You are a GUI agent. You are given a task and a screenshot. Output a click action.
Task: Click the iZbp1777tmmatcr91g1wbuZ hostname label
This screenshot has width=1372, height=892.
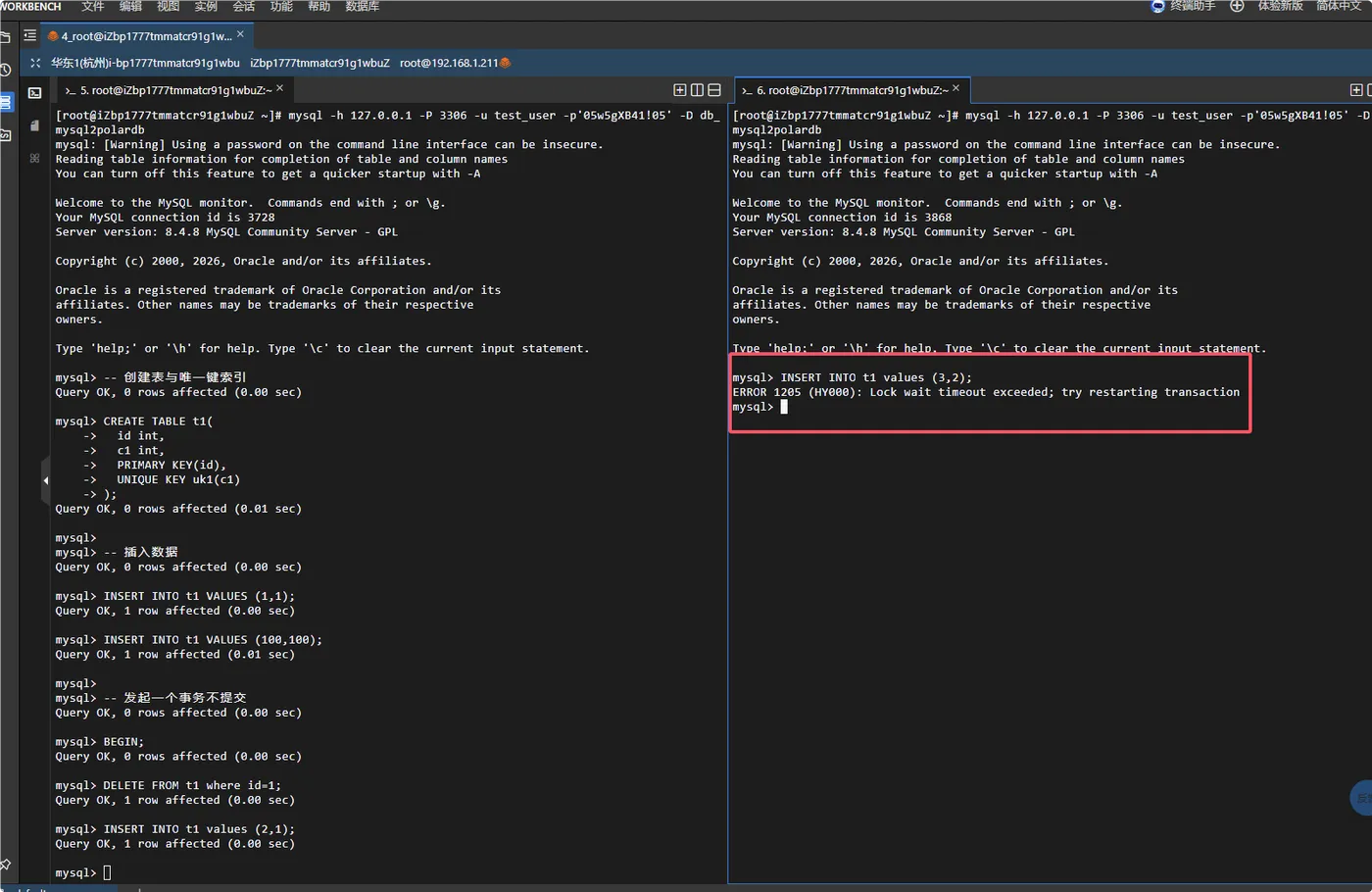click(x=319, y=63)
